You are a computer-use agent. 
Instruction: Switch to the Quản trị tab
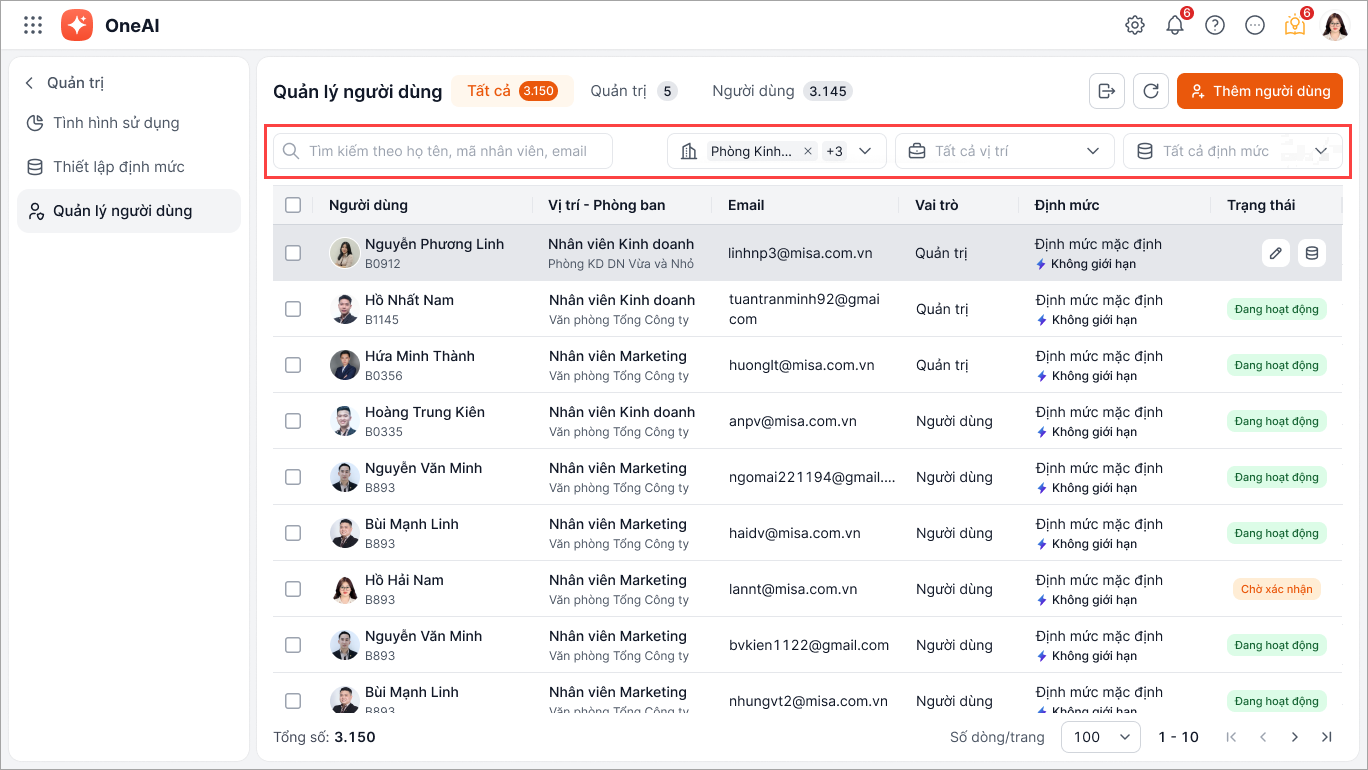click(633, 91)
